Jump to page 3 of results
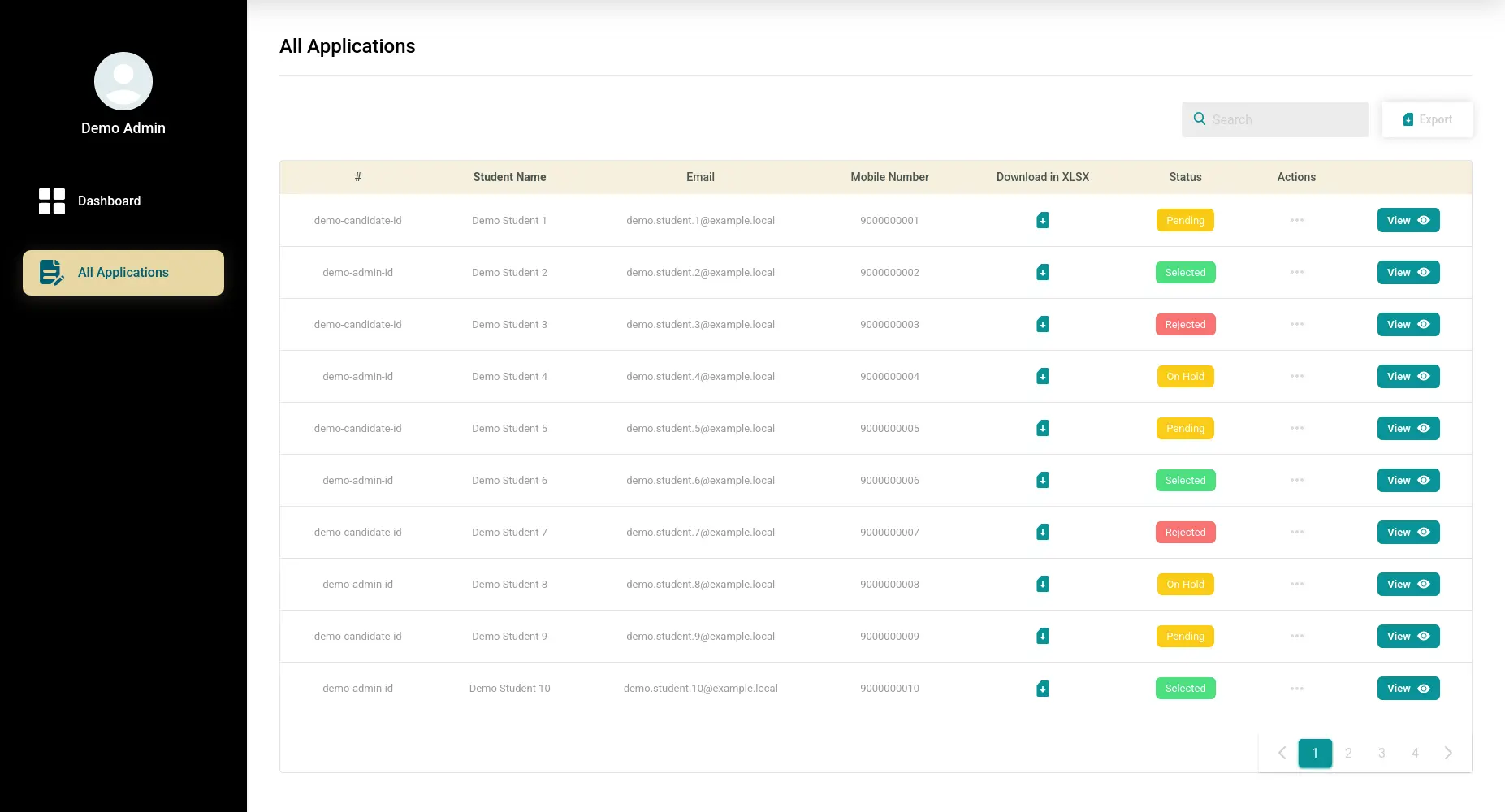Image resolution: width=1505 pixels, height=812 pixels. click(x=1382, y=753)
